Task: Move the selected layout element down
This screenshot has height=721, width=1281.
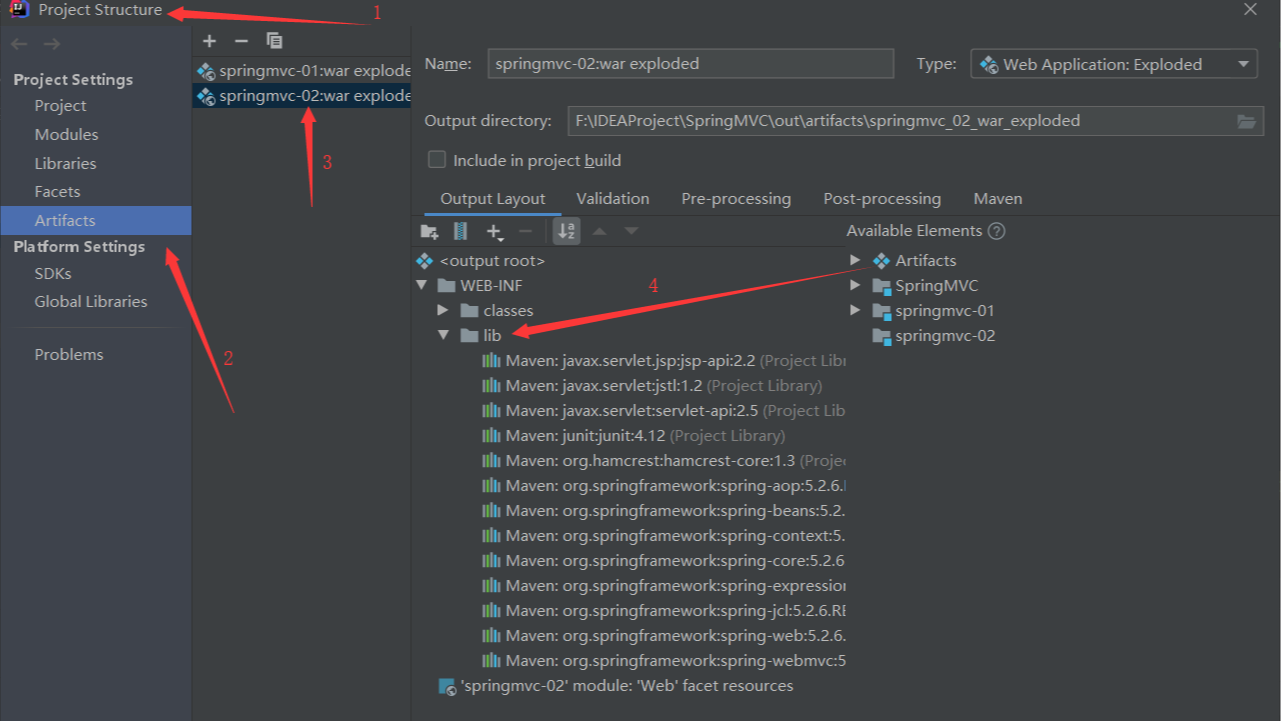Action: pos(631,231)
